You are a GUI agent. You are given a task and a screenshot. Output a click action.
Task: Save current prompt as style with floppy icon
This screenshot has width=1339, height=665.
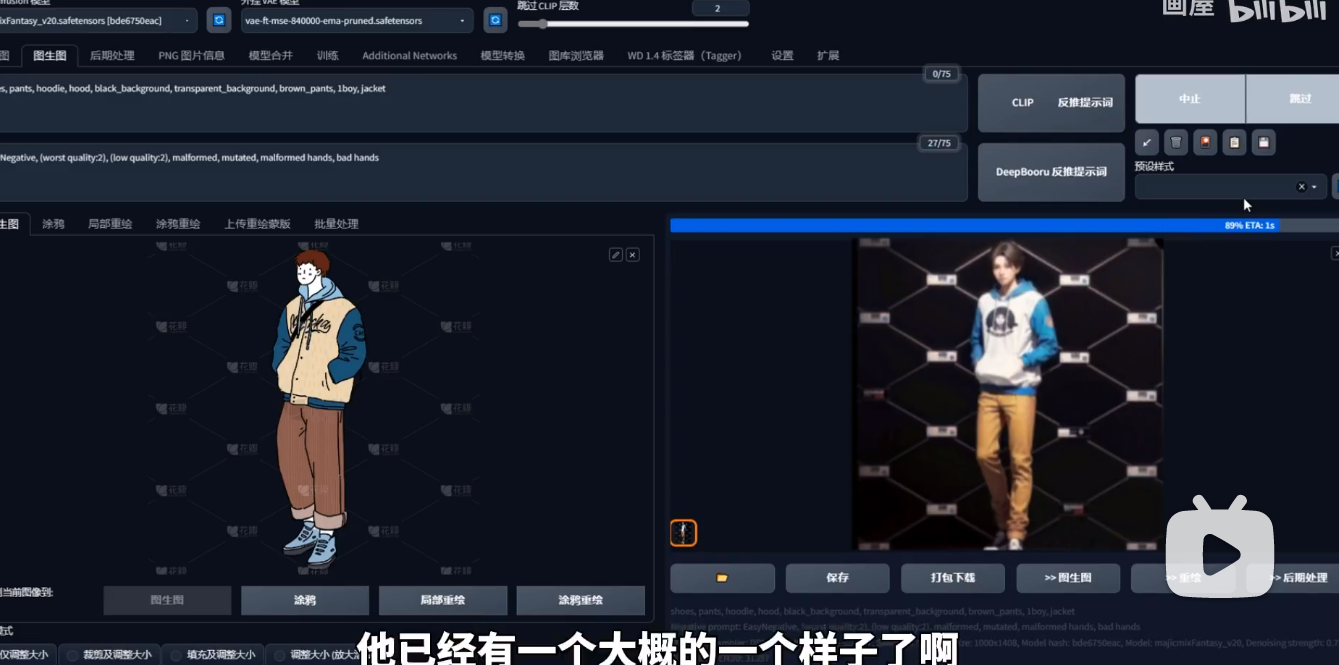pos(1264,142)
